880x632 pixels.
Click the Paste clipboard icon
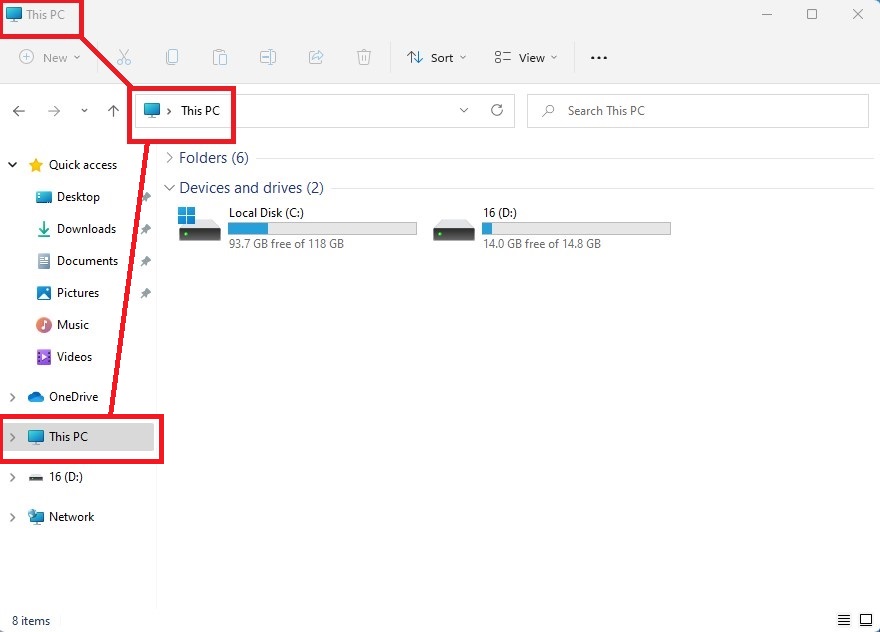(x=219, y=57)
